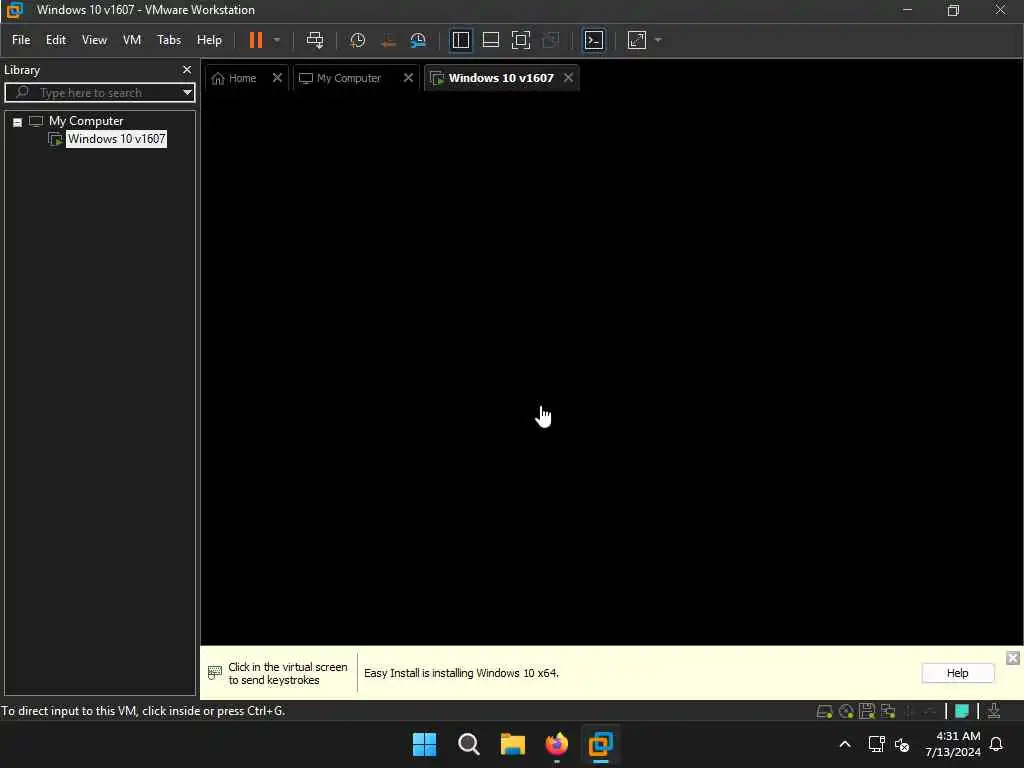
Task: Click the hard disk device status icon
Action: pyautogui.click(x=824, y=711)
